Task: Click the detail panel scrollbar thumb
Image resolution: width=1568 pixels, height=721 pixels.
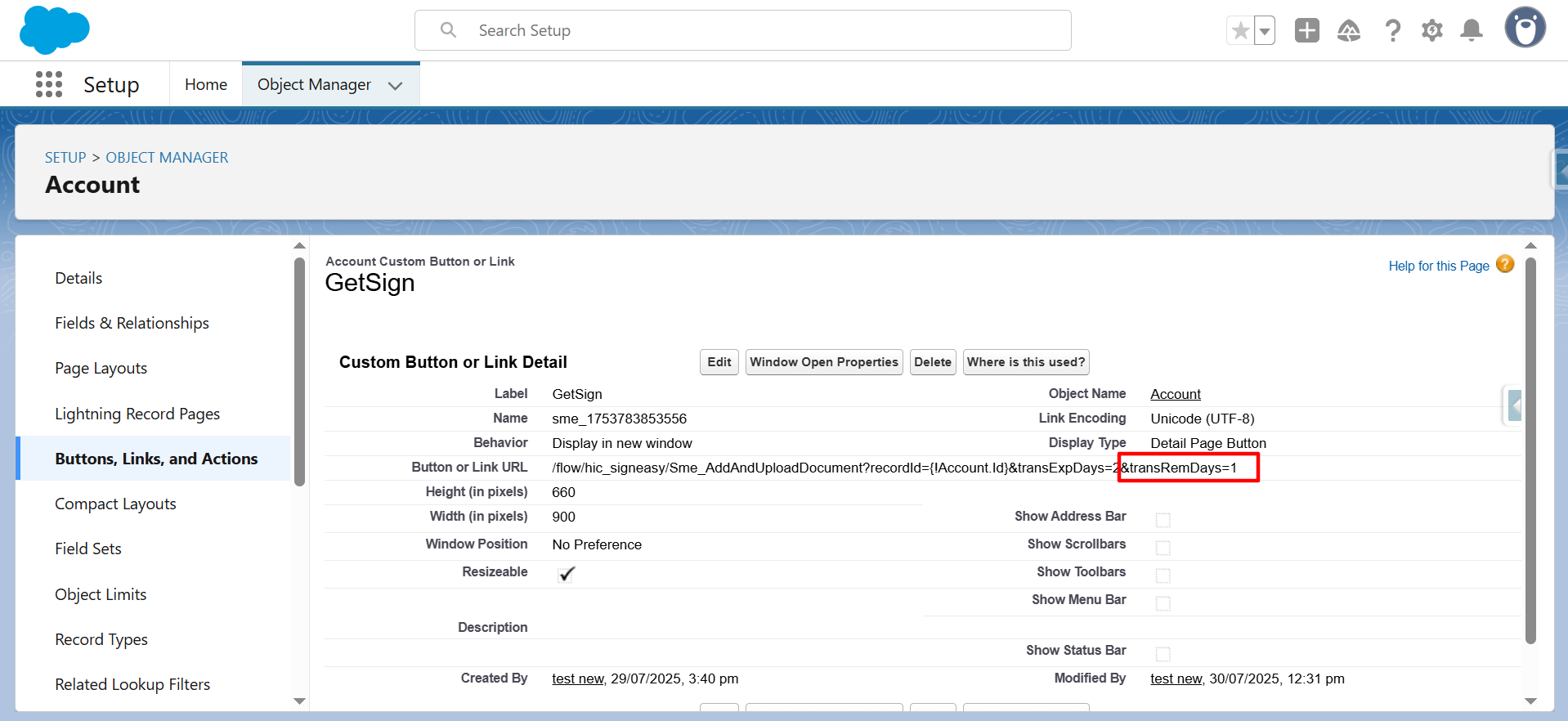Action: (1531, 450)
